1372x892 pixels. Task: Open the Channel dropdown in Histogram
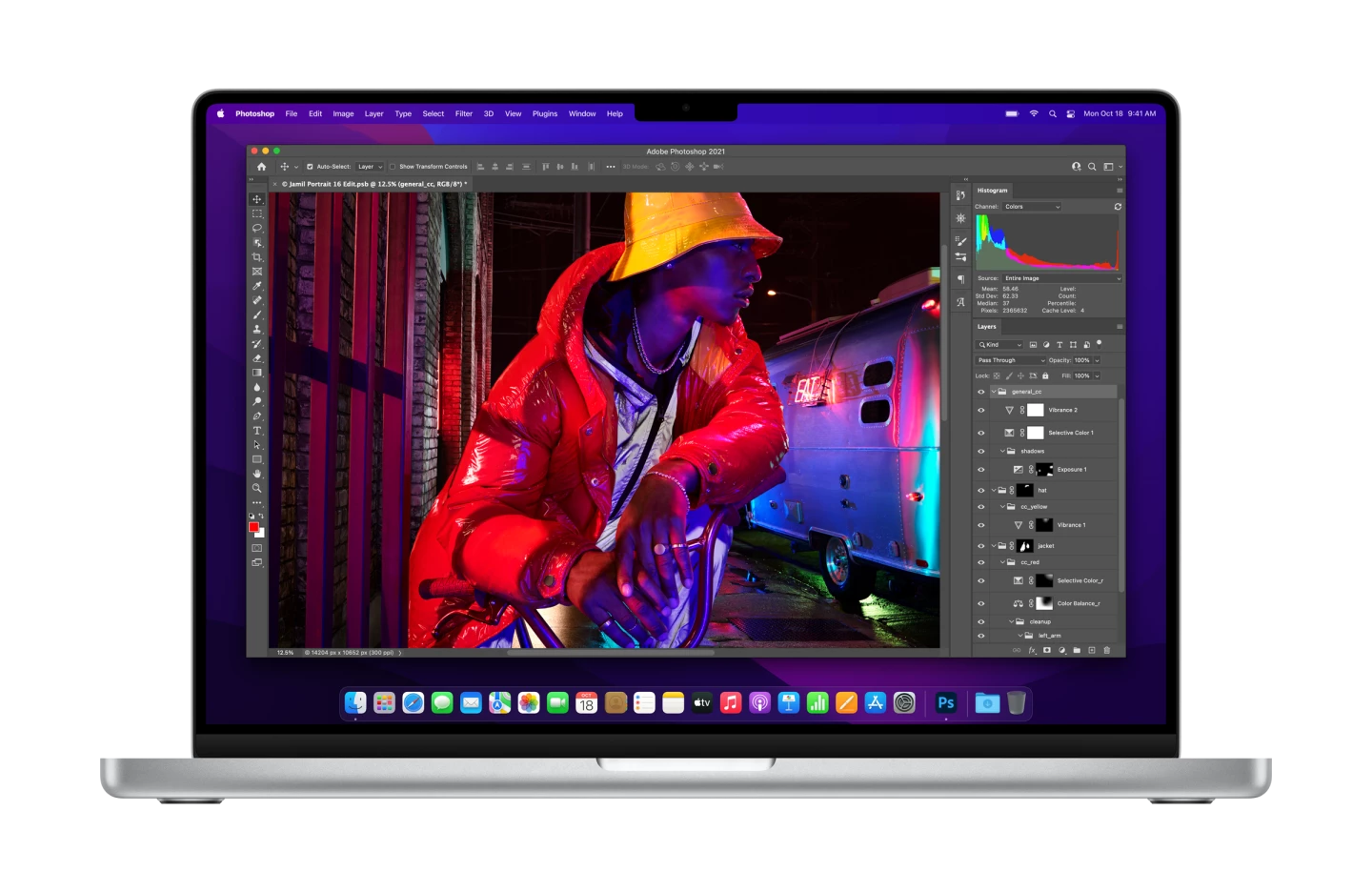(x=1032, y=207)
